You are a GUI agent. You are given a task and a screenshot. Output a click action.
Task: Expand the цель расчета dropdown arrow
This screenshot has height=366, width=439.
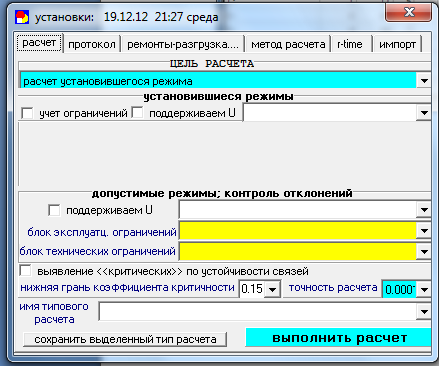[x=424, y=81]
